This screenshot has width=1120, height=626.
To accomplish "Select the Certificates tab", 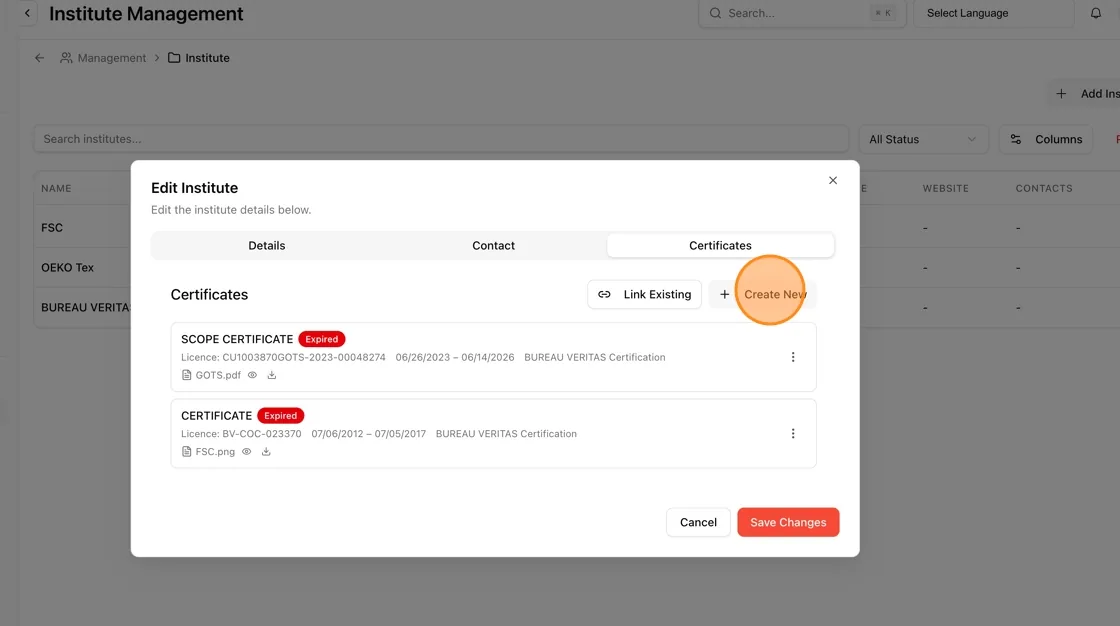I will pos(720,245).
